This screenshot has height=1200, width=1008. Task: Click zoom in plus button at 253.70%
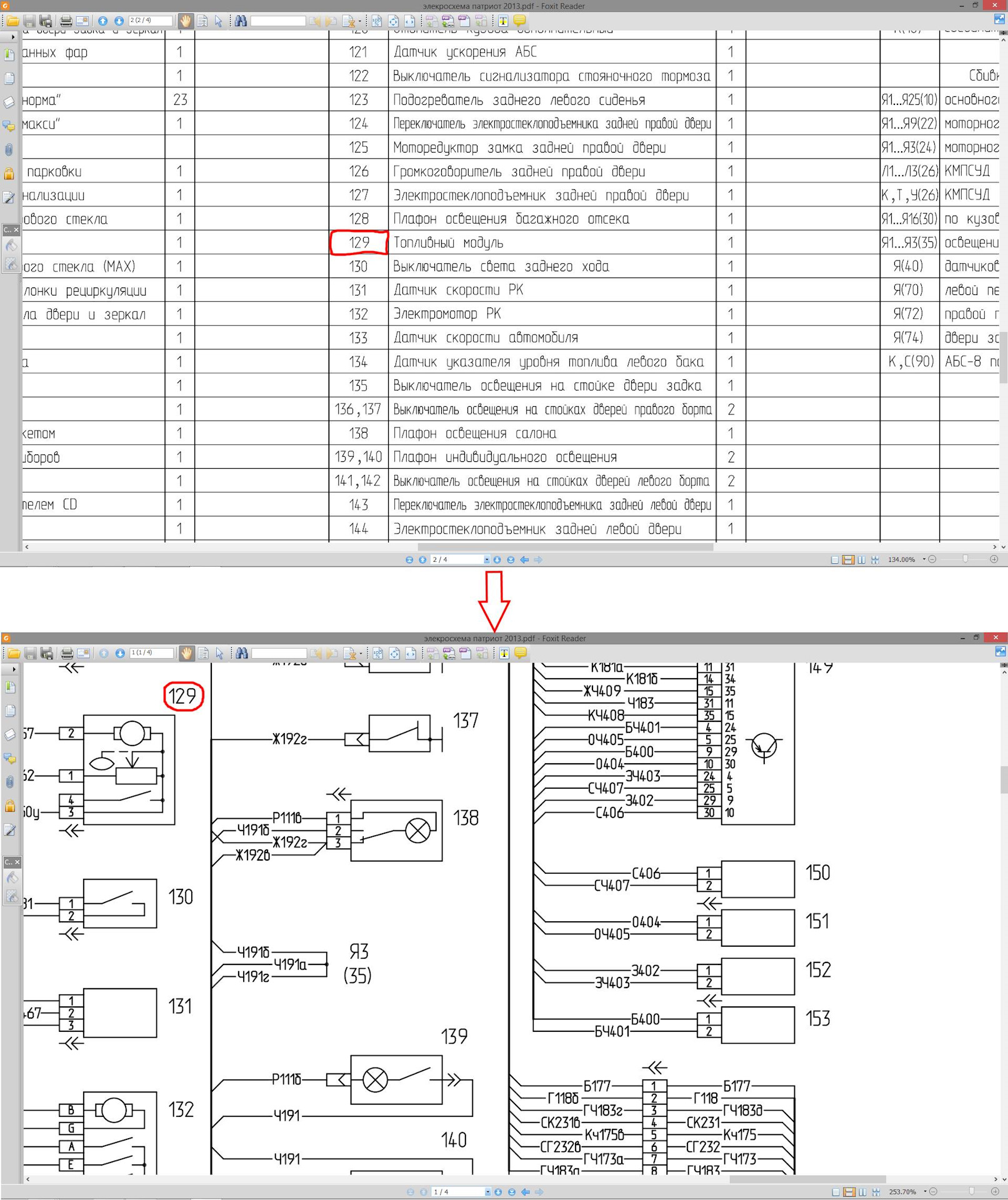click(x=995, y=1192)
